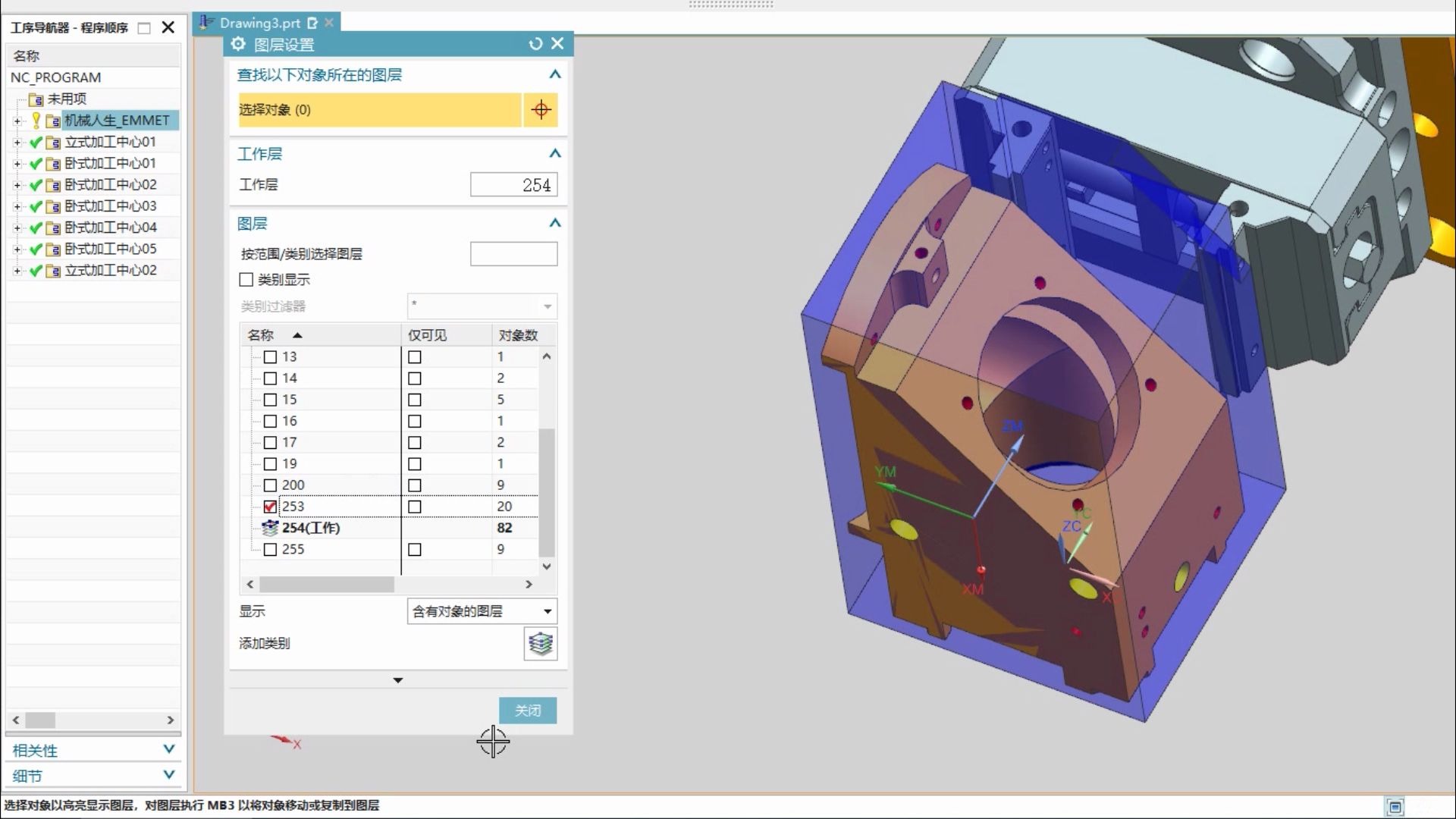Click the 关闭 button

click(528, 711)
